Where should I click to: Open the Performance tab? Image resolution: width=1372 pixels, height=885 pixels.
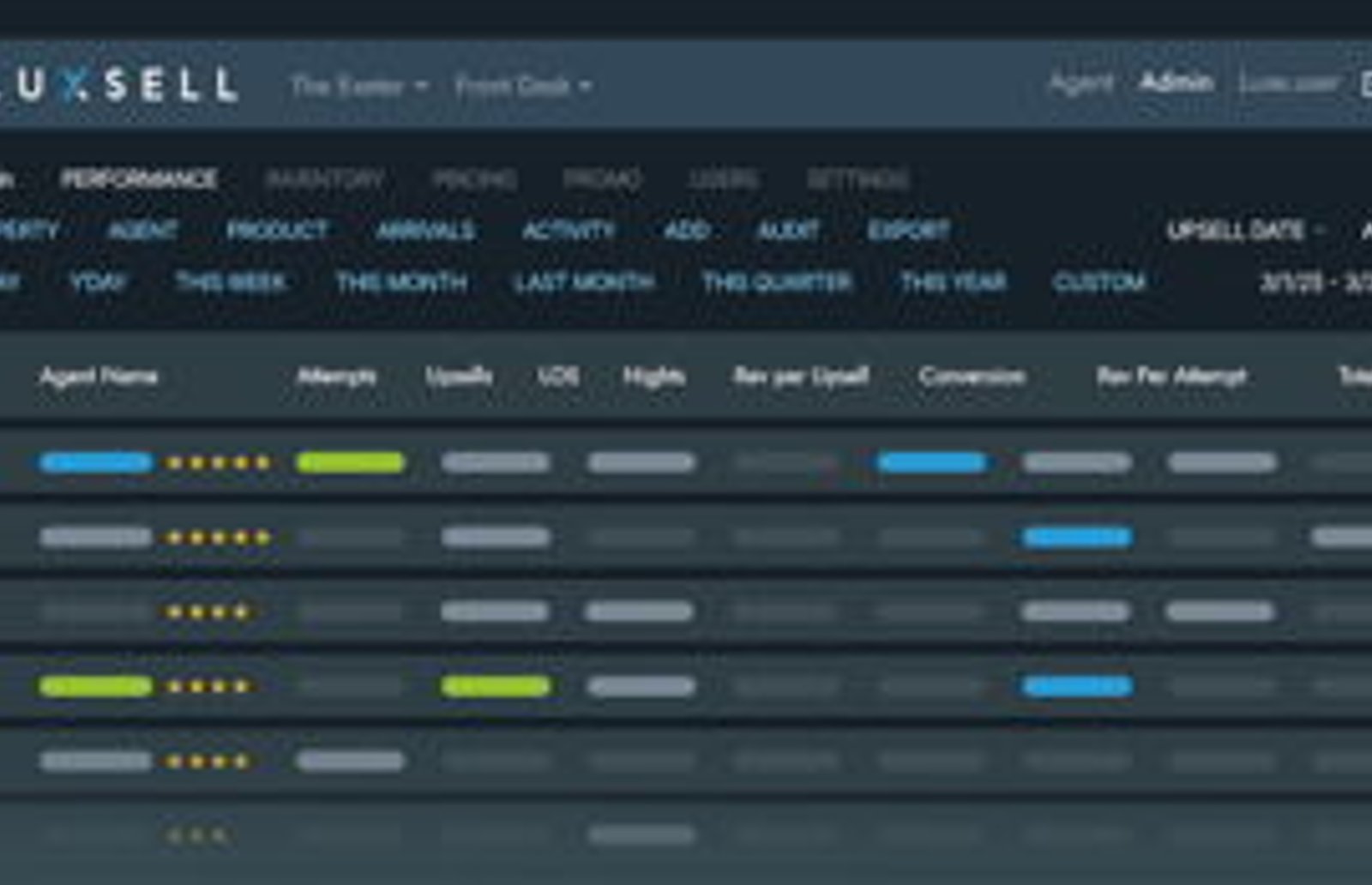point(139,178)
